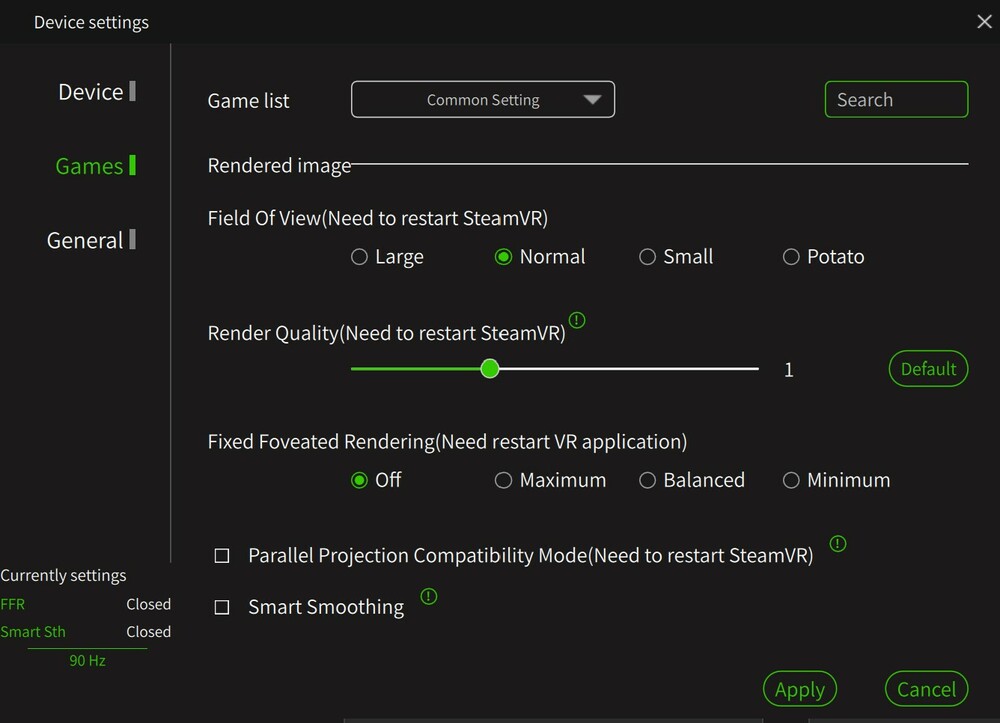
Task: Click the Parallel Projection info icon
Action: [838, 544]
